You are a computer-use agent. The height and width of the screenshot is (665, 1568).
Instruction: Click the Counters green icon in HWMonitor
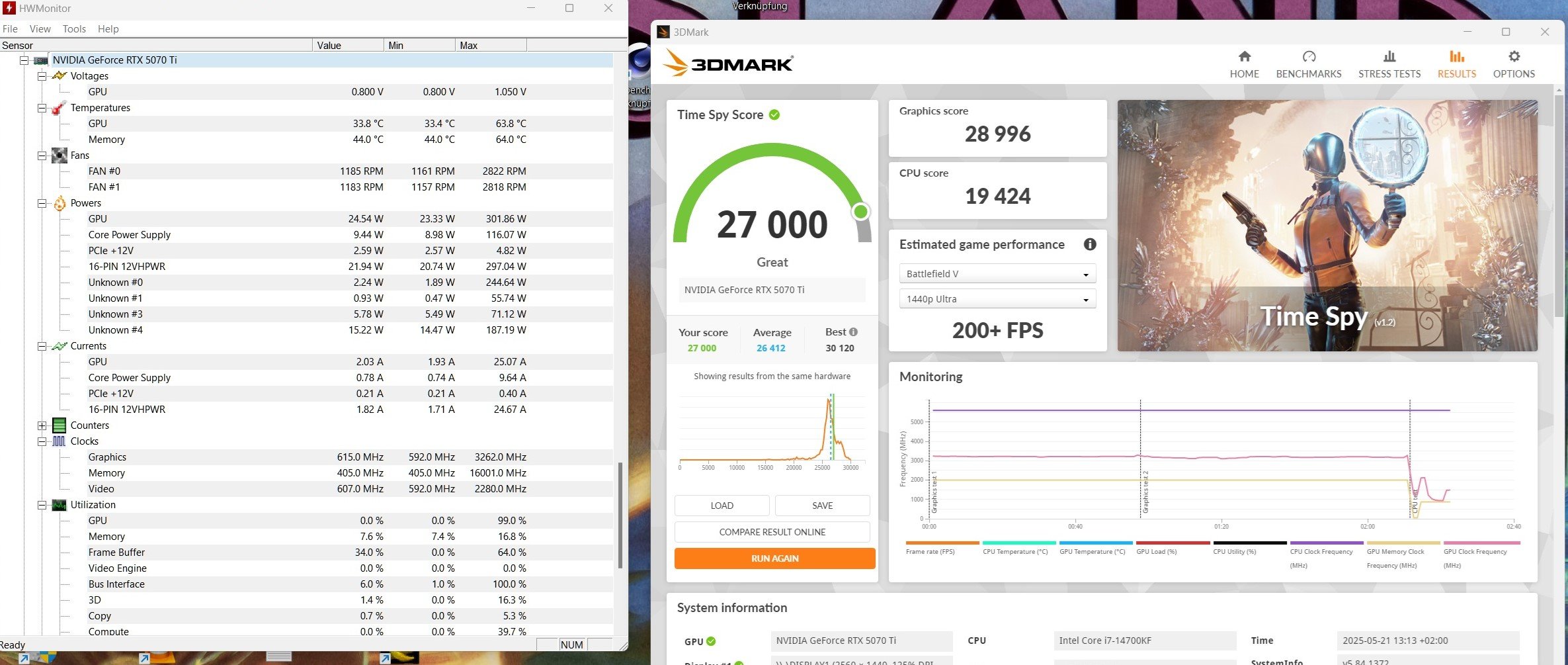click(60, 425)
